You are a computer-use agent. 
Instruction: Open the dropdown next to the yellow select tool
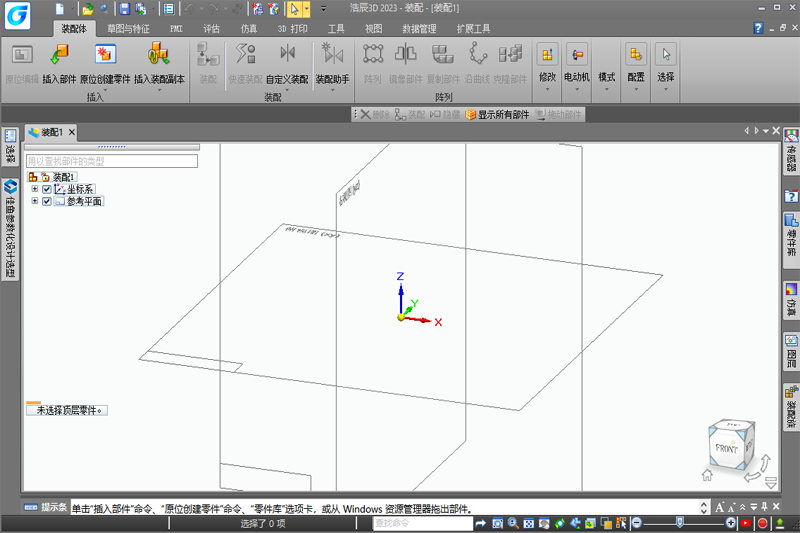tap(306, 9)
